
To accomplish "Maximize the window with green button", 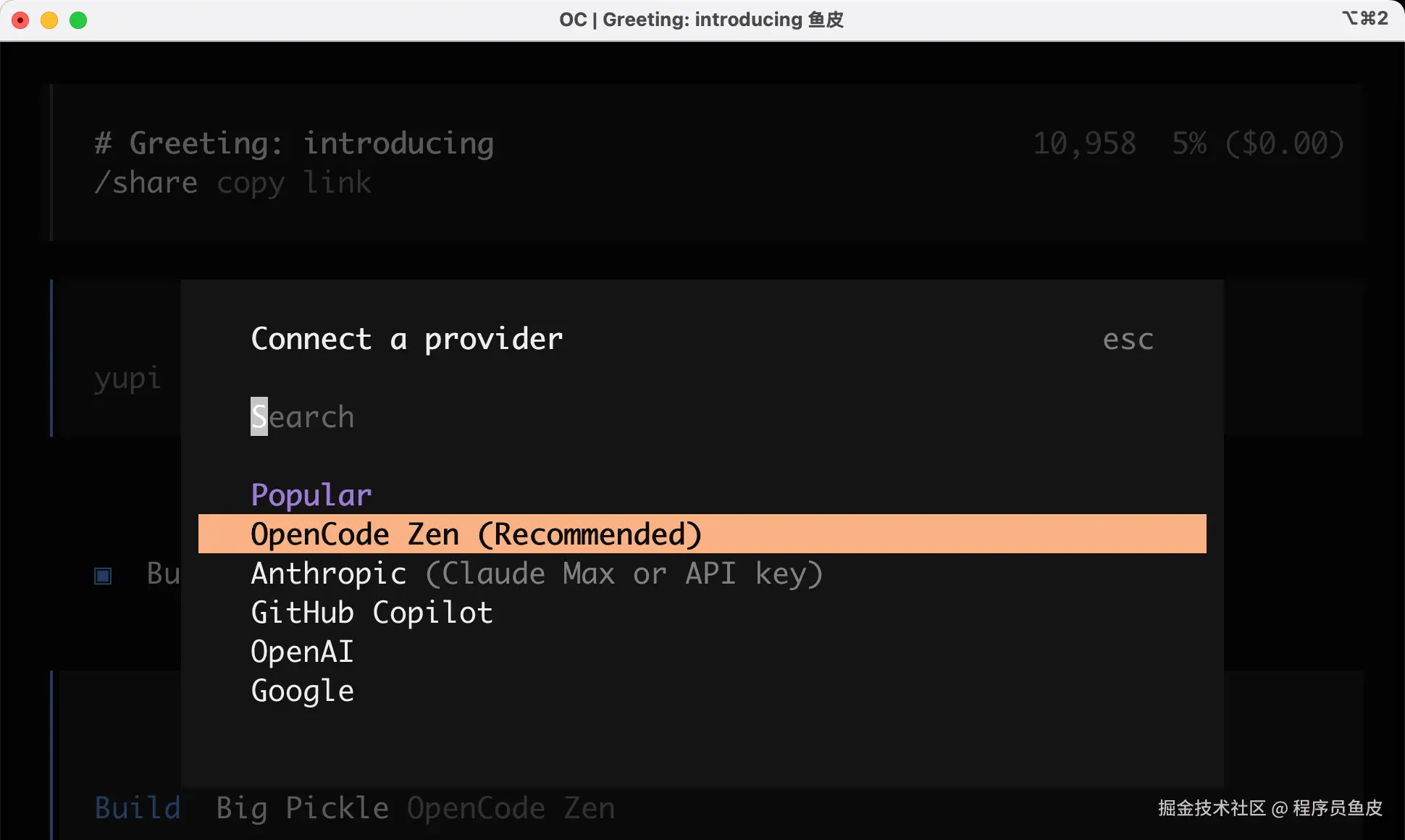I will pos(78,20).
